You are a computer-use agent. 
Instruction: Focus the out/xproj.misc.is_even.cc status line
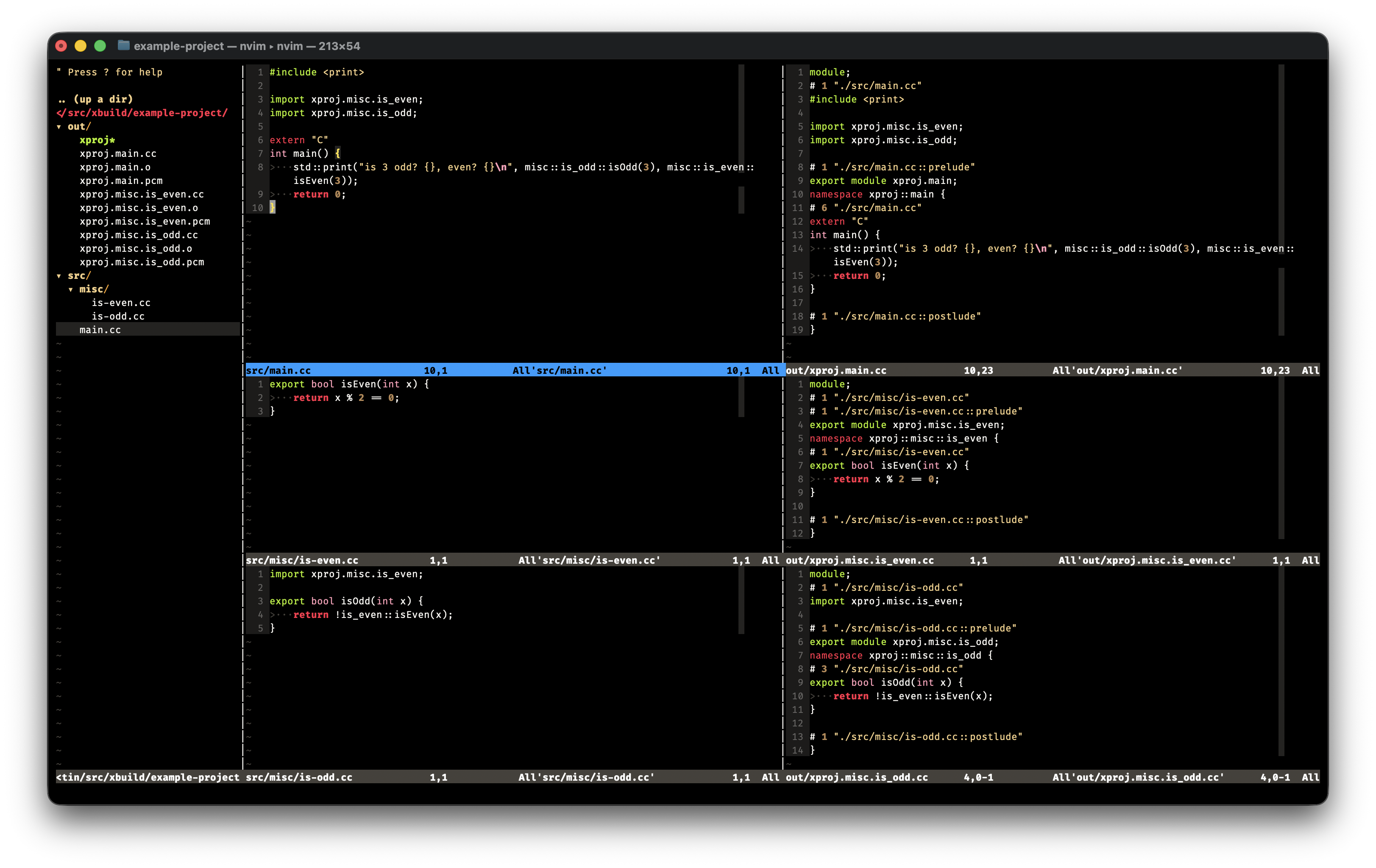1053,561
